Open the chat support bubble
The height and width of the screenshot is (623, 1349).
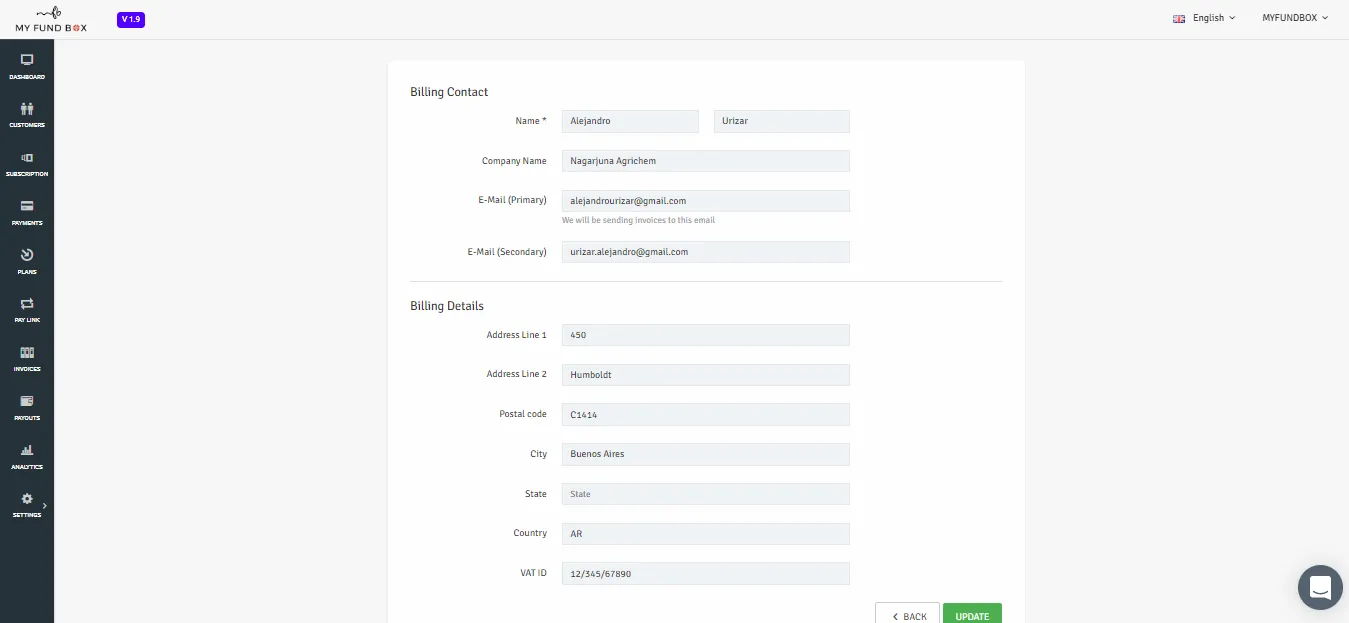point(1320,587)
